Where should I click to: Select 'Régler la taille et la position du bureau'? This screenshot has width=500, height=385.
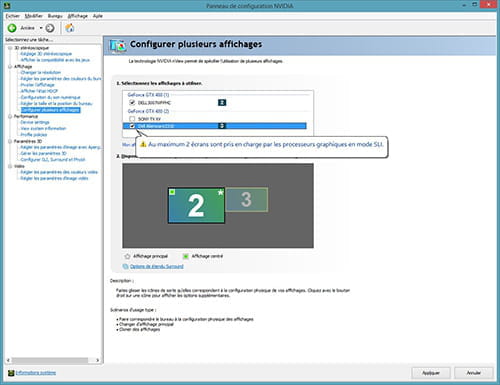pos(56,104)
